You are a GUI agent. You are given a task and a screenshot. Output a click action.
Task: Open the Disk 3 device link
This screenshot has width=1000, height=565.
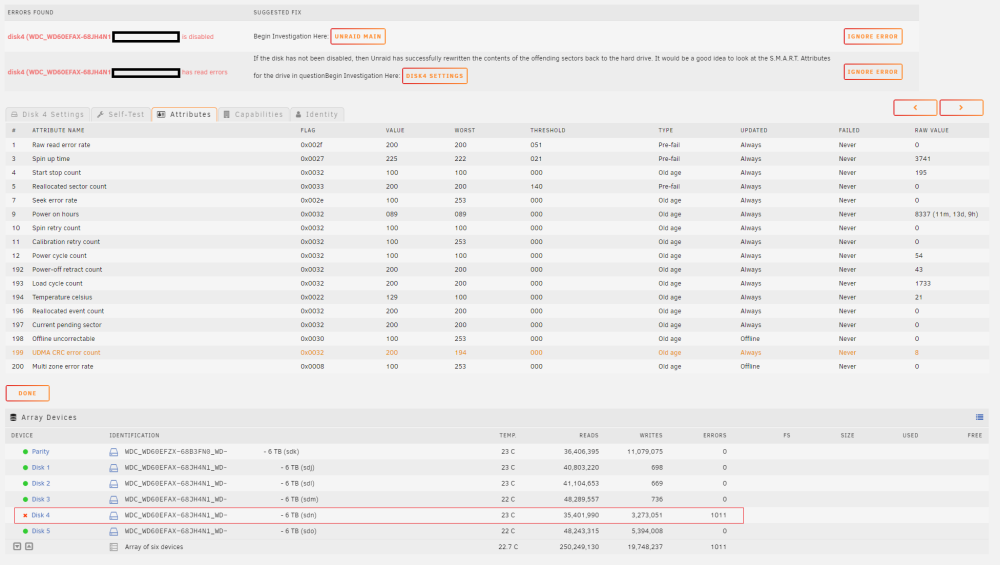[x=41, y=499]
